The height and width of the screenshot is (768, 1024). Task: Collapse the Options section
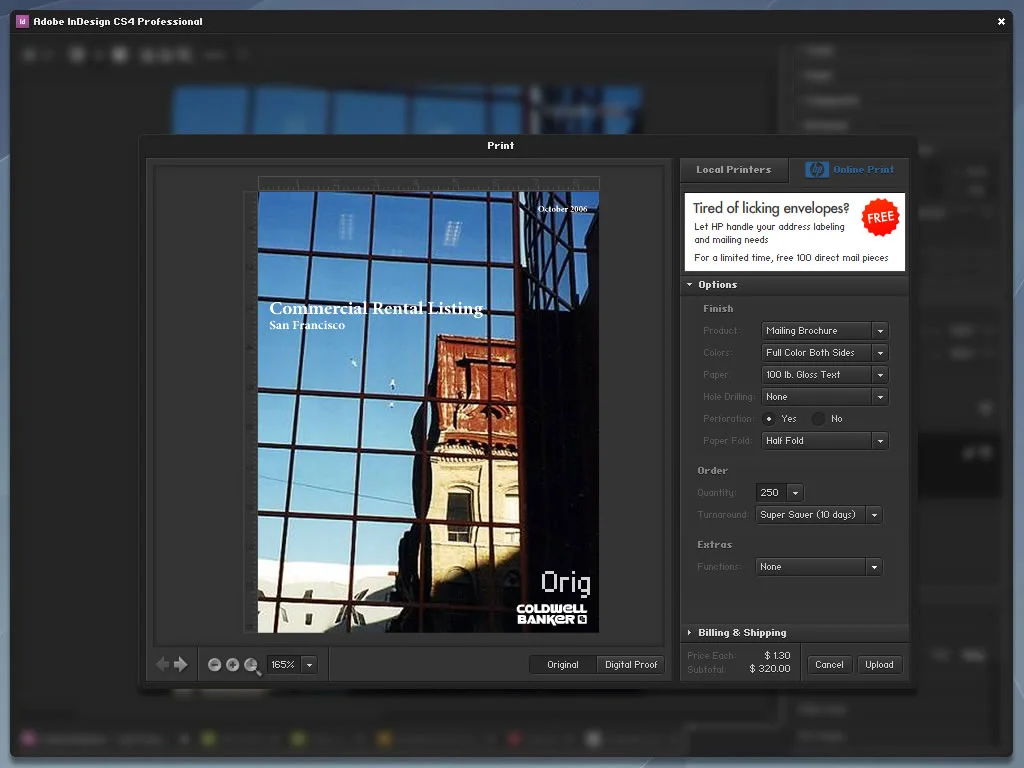coord(689,285)
